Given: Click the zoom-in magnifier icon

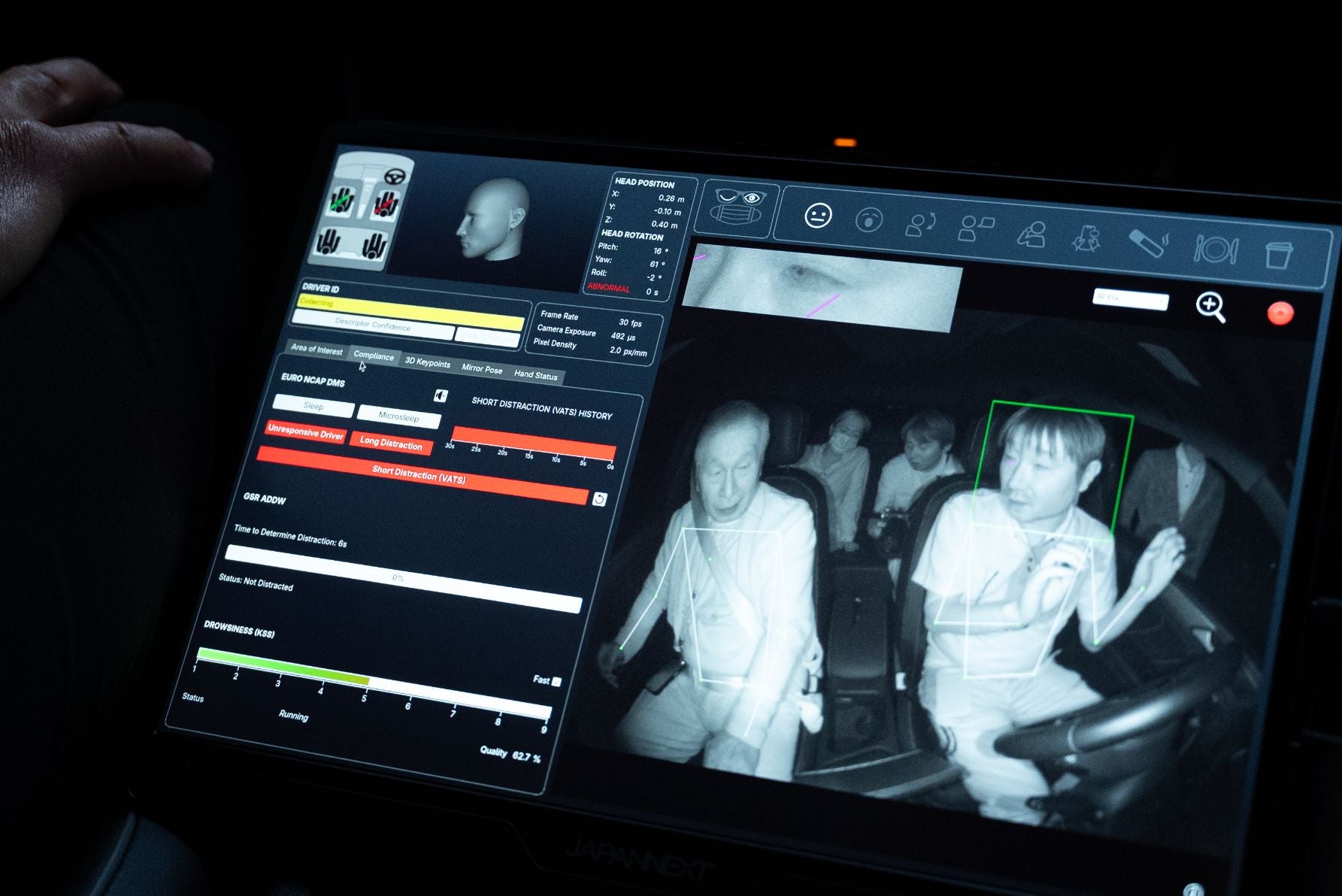Looking at the screenshot, I should tap(1210, 307).
